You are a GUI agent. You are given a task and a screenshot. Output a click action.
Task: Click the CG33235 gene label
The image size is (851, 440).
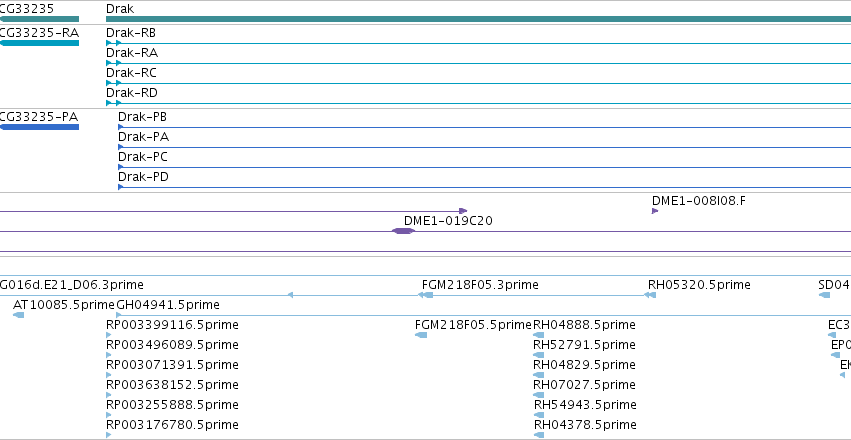(x=27, y=9)
